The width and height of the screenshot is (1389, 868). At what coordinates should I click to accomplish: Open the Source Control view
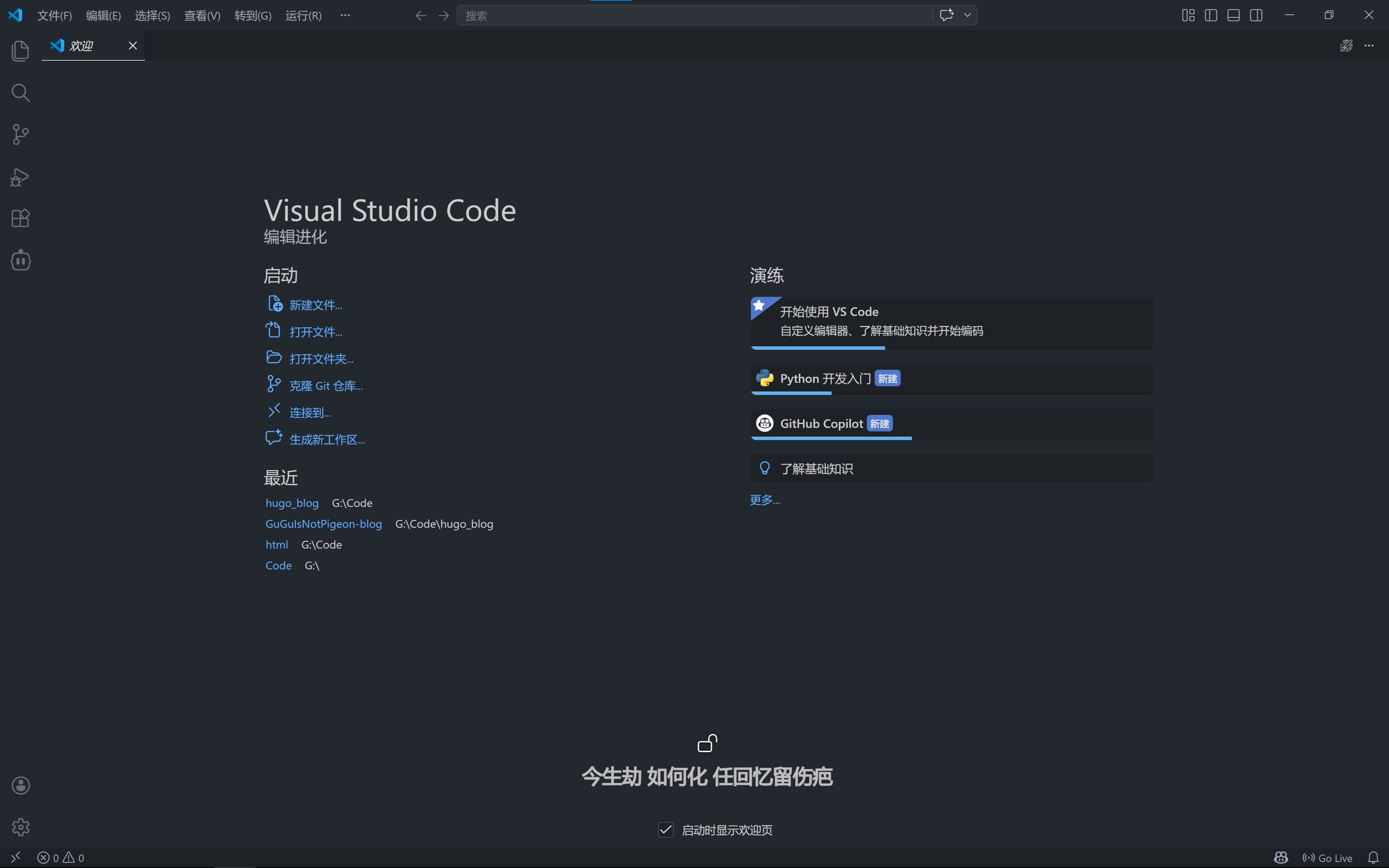[21, 135]
